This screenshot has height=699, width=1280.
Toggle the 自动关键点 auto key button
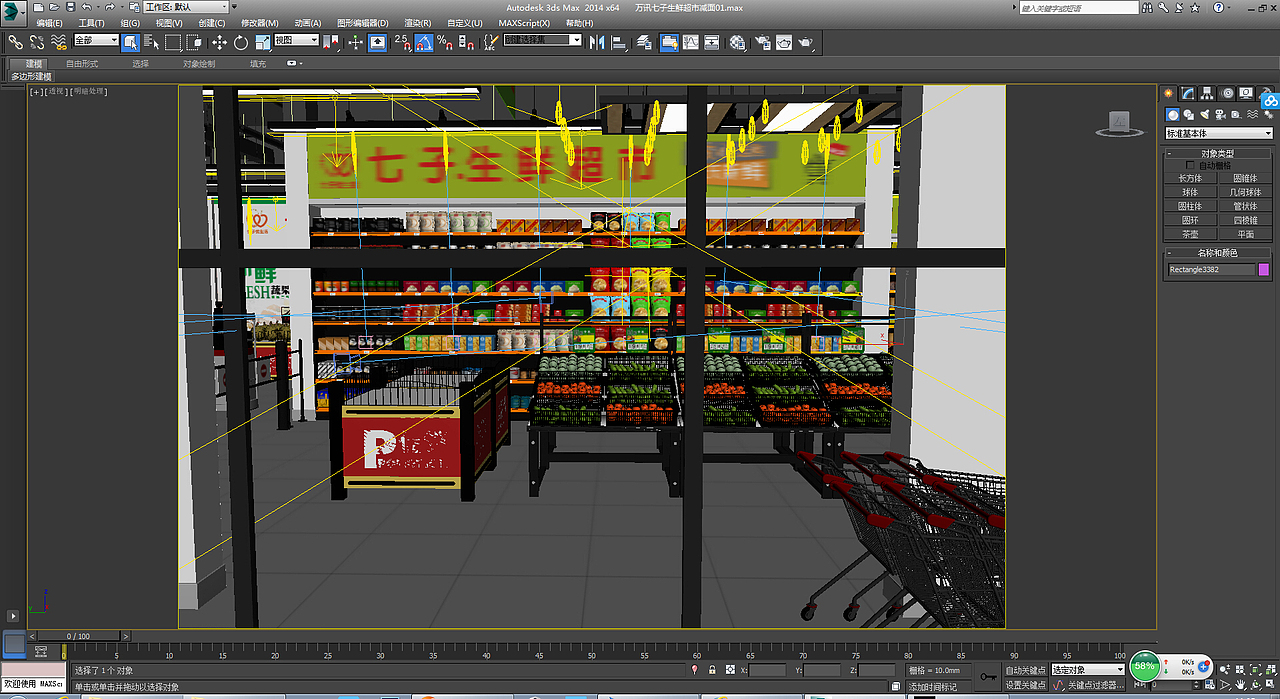[x=1025, y=670]
